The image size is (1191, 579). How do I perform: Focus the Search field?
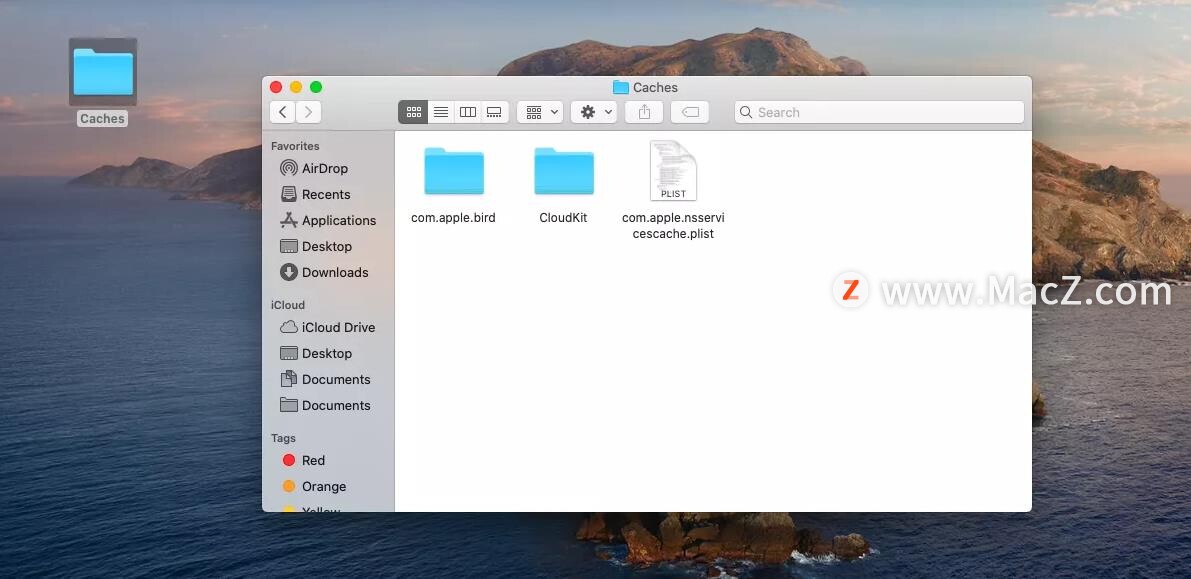click(x=880, y=112)
